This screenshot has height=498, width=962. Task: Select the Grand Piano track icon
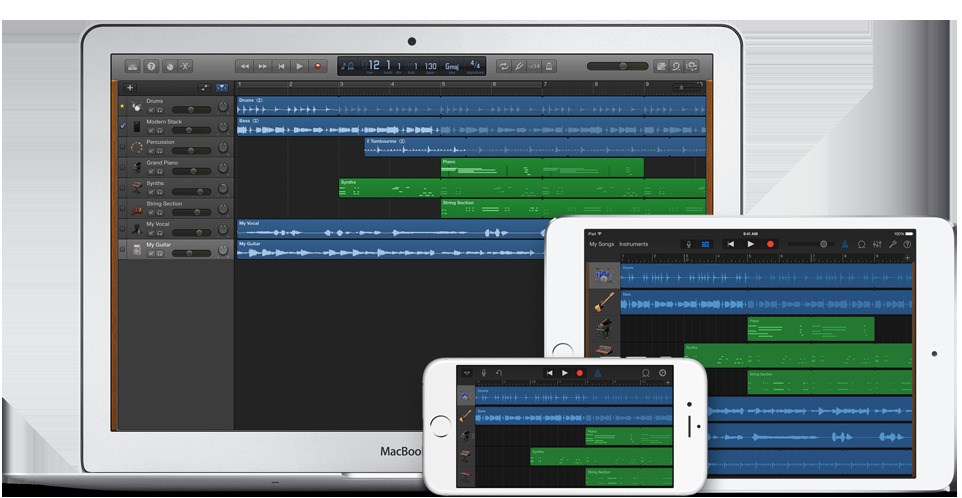tap(136, 167)
